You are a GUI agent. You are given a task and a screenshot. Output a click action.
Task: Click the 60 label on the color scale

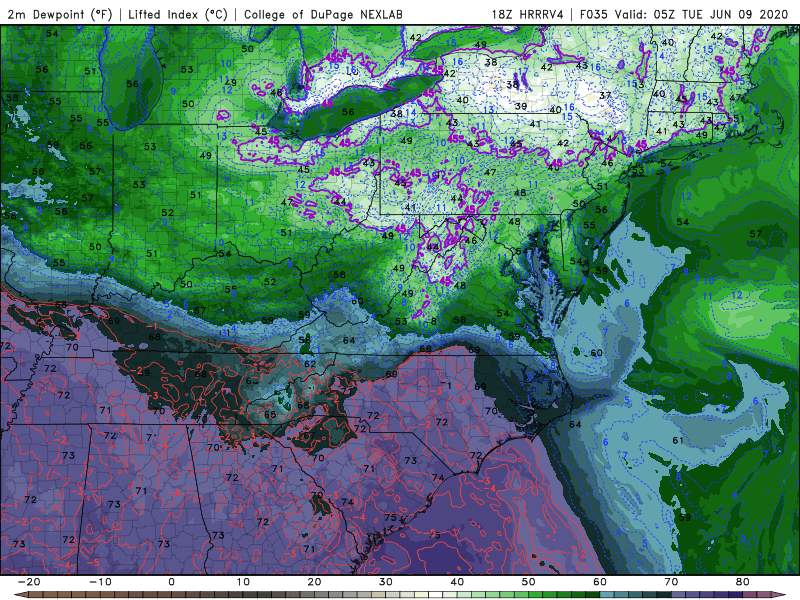point(600,582)
